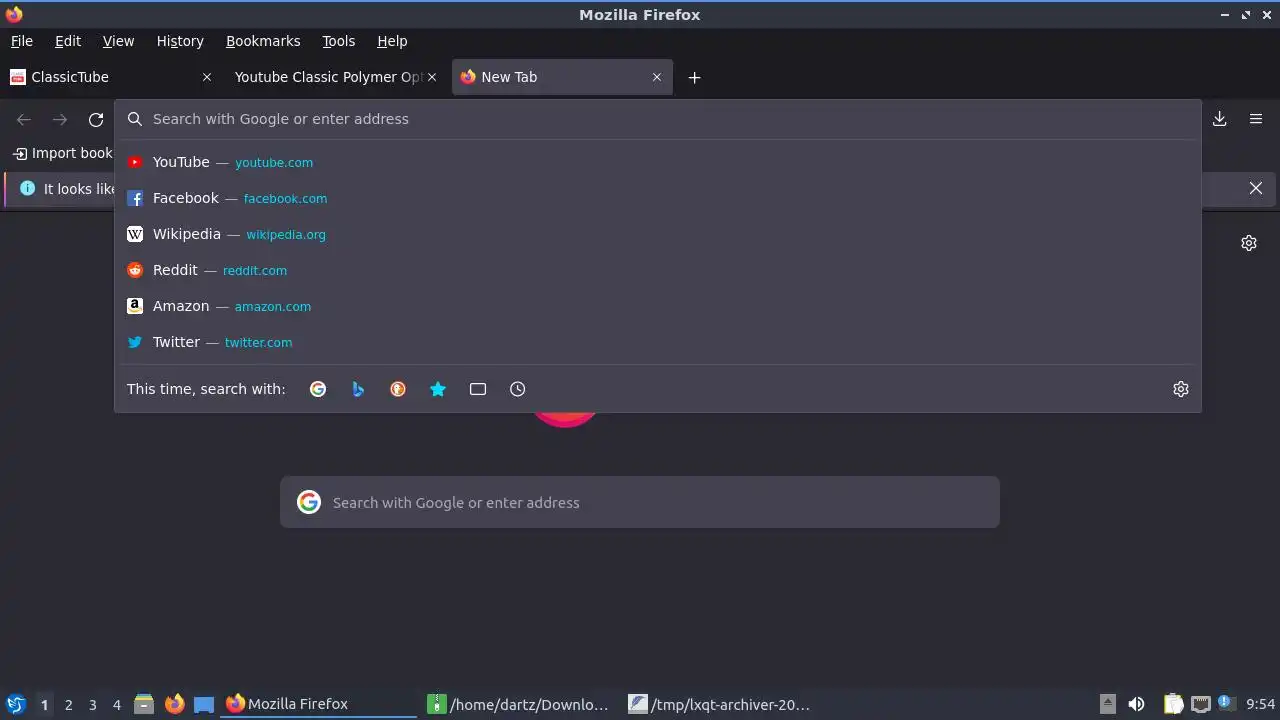The height and width of the screenshot is (720, 1280).
Task: Switch to the ClassicTube tab
Action: (x=110, y=77)
